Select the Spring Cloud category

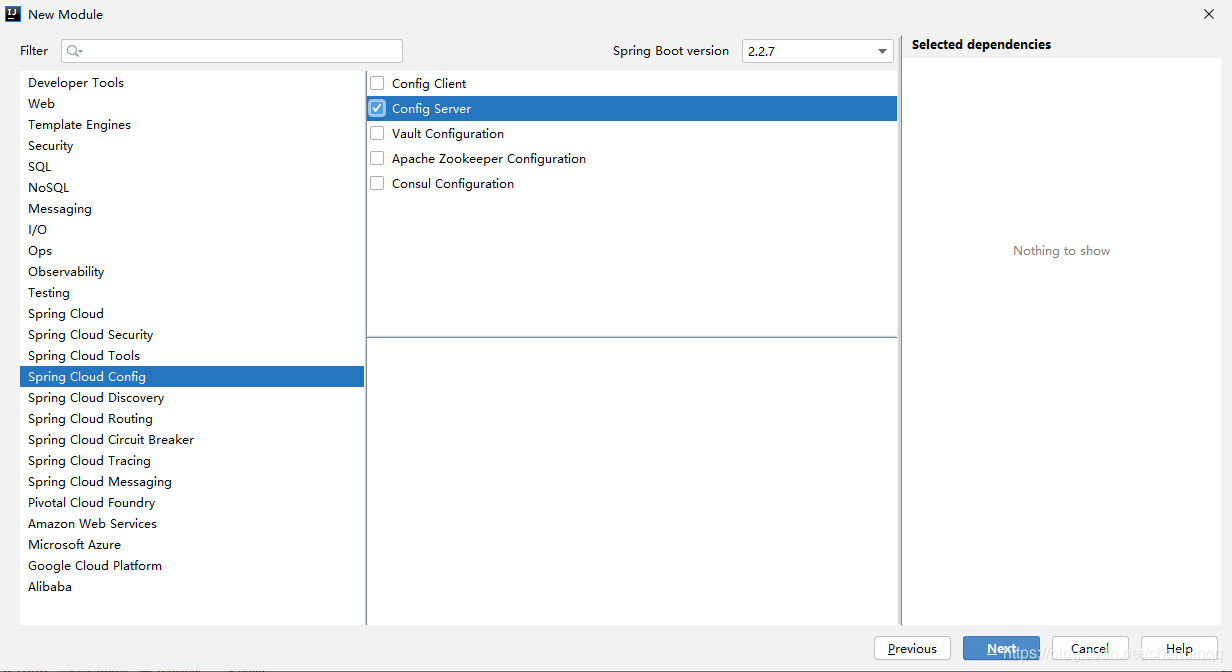tap(192, 314)
